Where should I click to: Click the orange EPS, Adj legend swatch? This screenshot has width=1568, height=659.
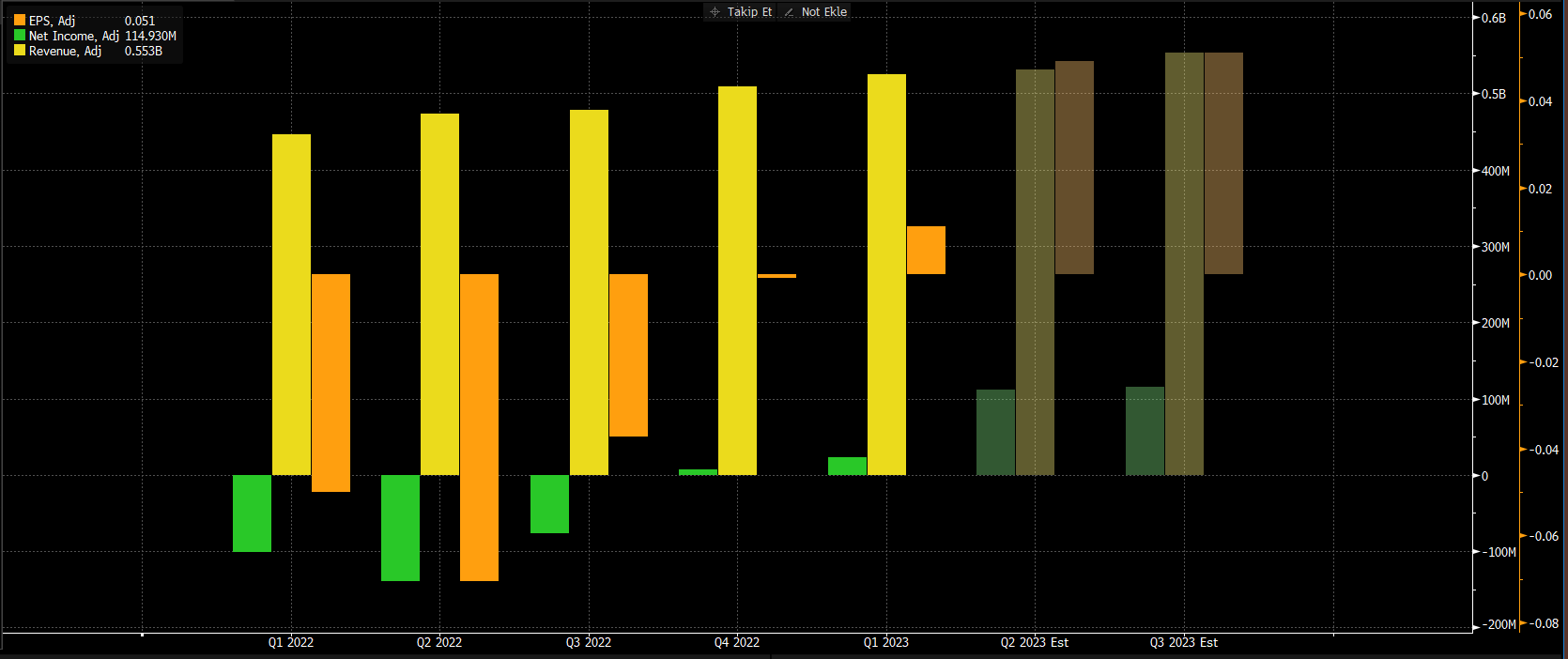(20, 20)
